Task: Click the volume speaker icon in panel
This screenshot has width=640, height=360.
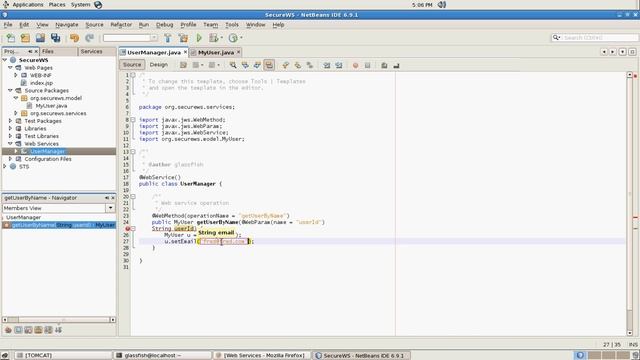Action: coord(442,5)
